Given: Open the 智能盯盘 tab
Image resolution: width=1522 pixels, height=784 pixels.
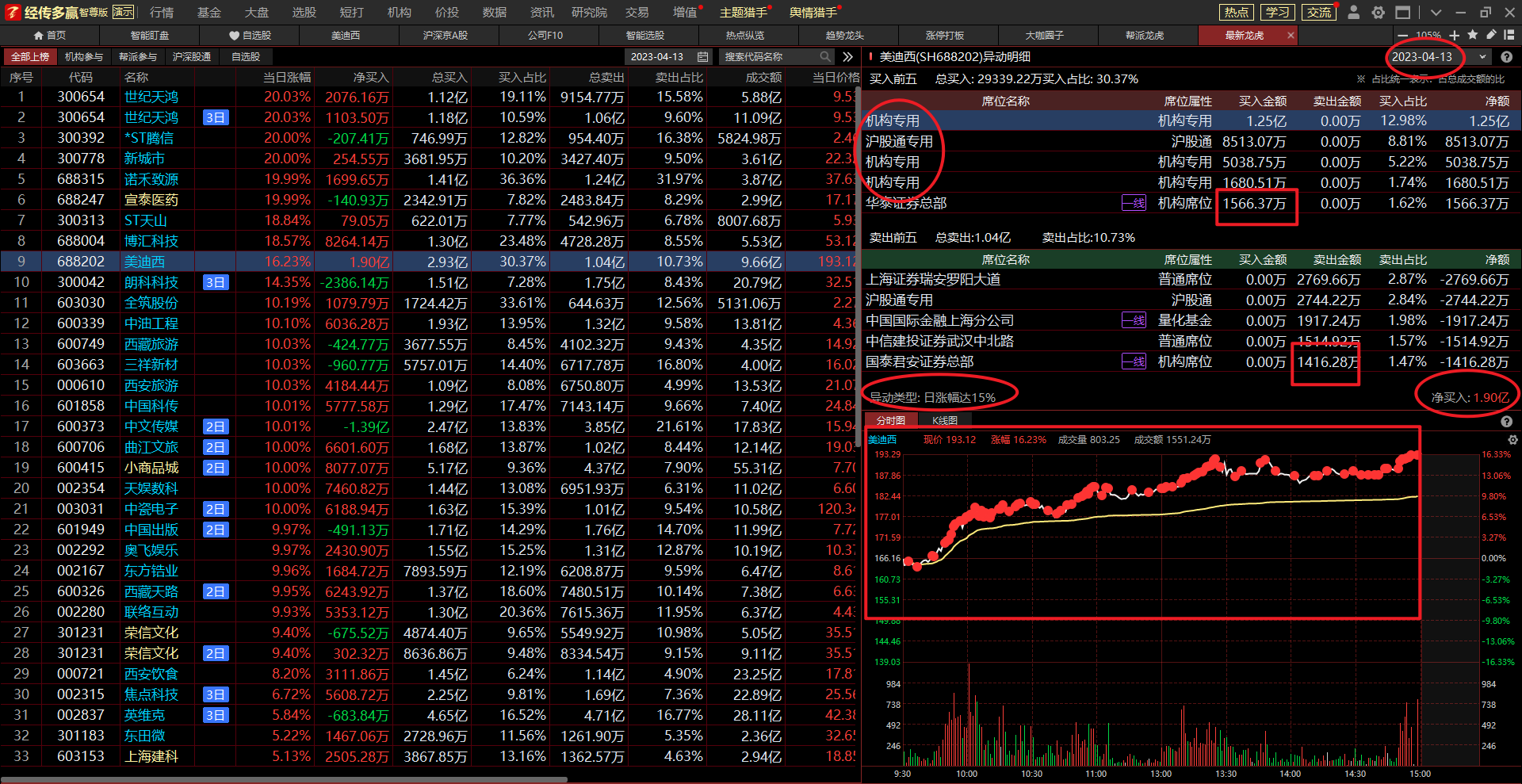Looking at the screenshot, I should 150,35.
